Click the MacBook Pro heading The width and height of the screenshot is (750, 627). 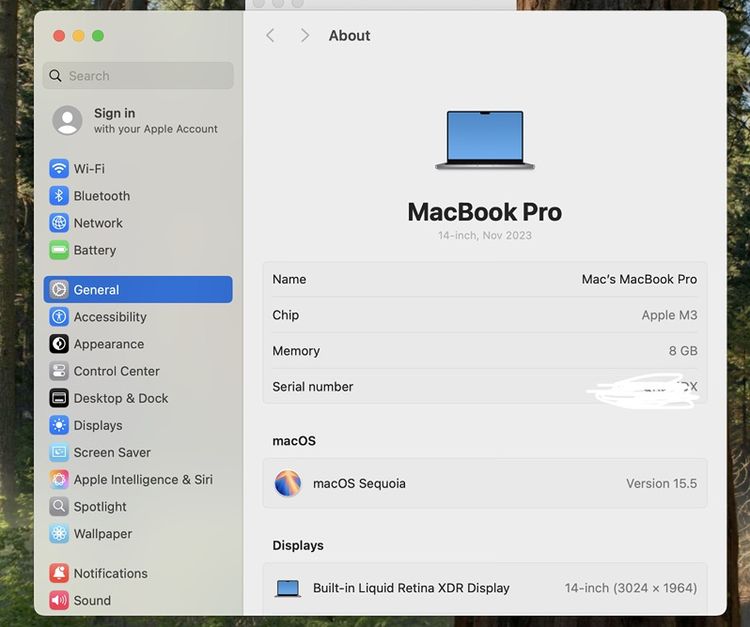pos(485,212)
